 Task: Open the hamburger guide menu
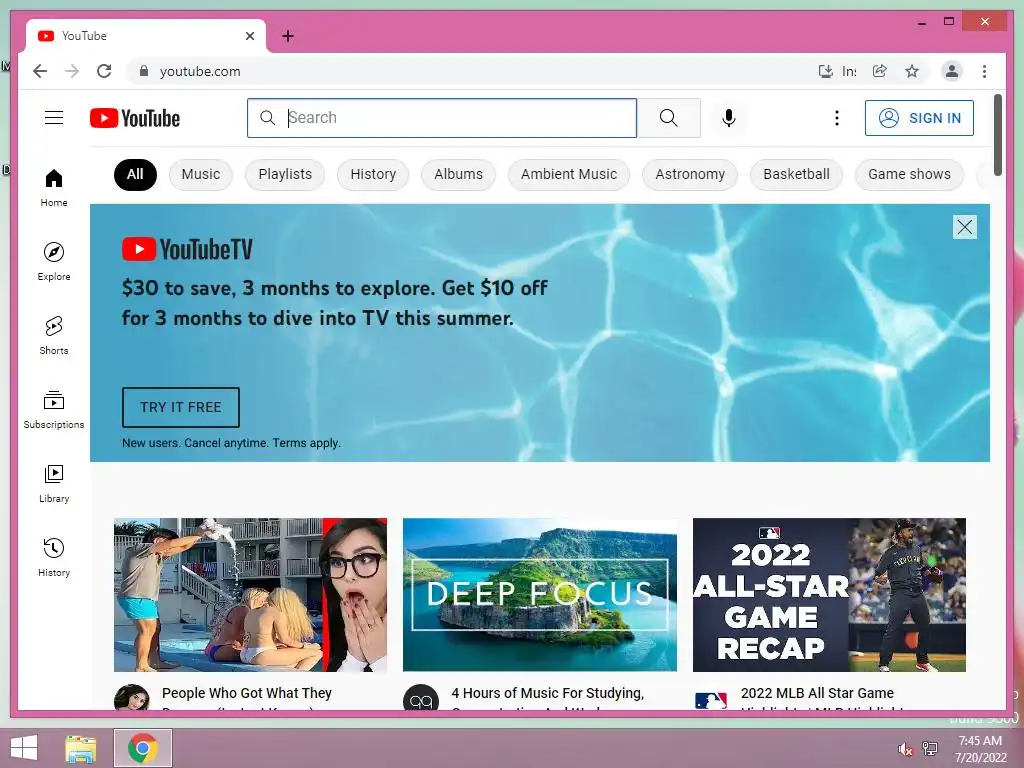[54, 118]
